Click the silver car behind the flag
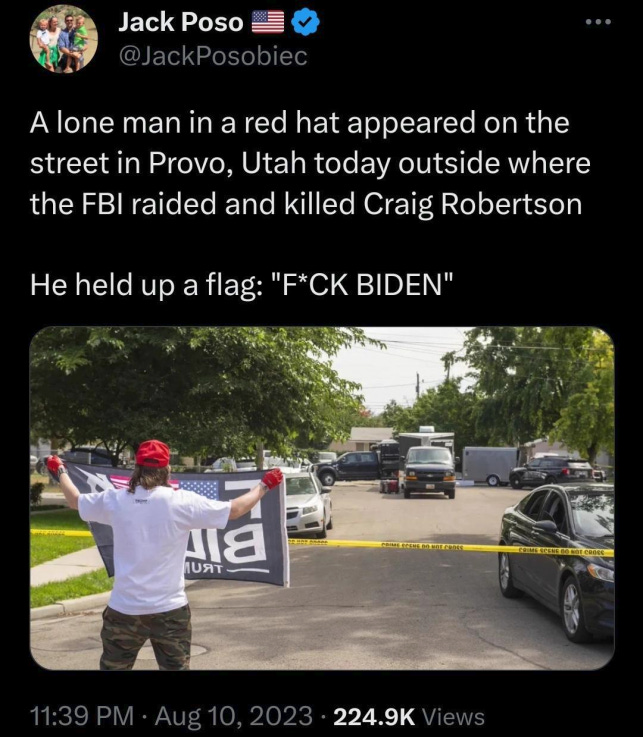643x737 pixels. pyautogui.click(x=308, y=504)
